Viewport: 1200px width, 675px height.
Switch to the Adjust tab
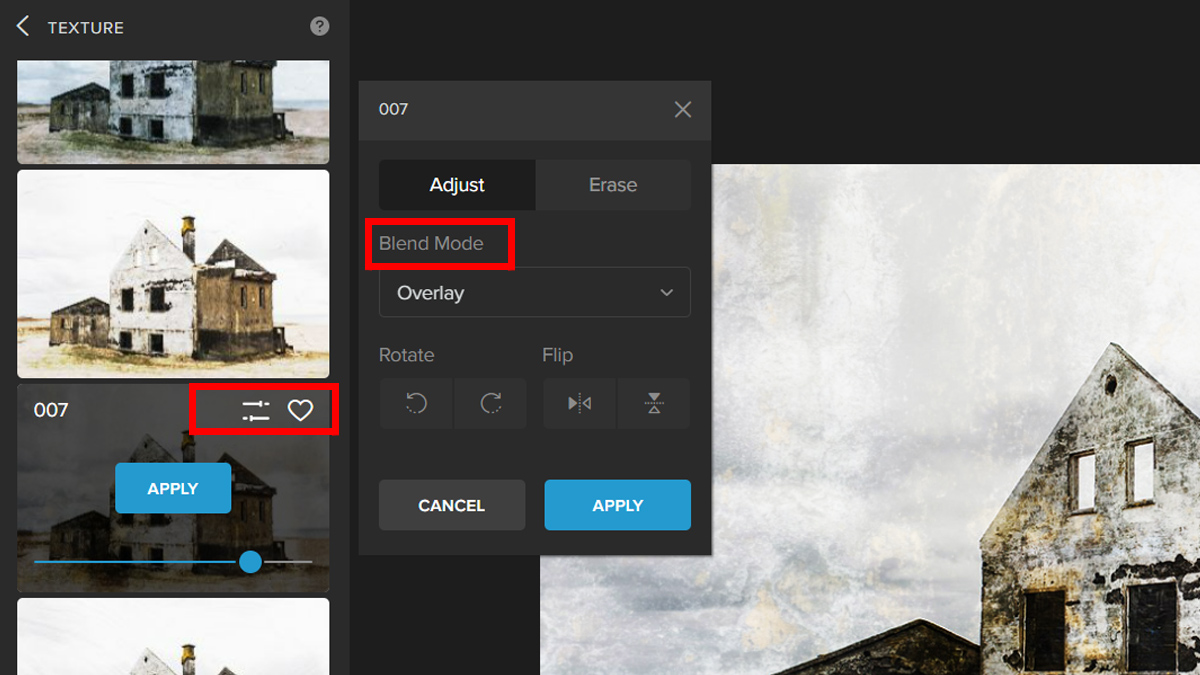[457, 185]
